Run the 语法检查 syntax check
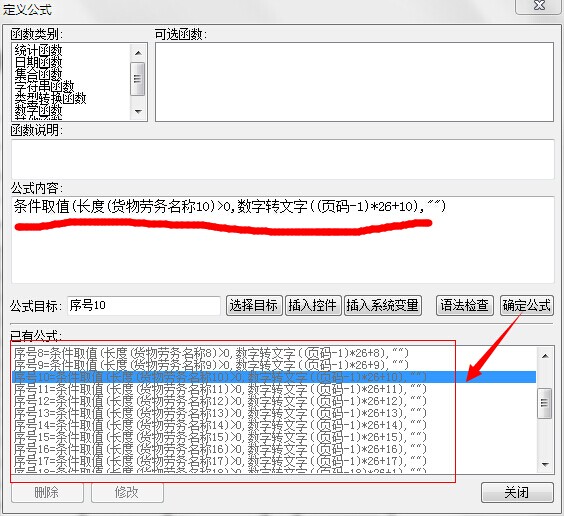 coord(464,306)
